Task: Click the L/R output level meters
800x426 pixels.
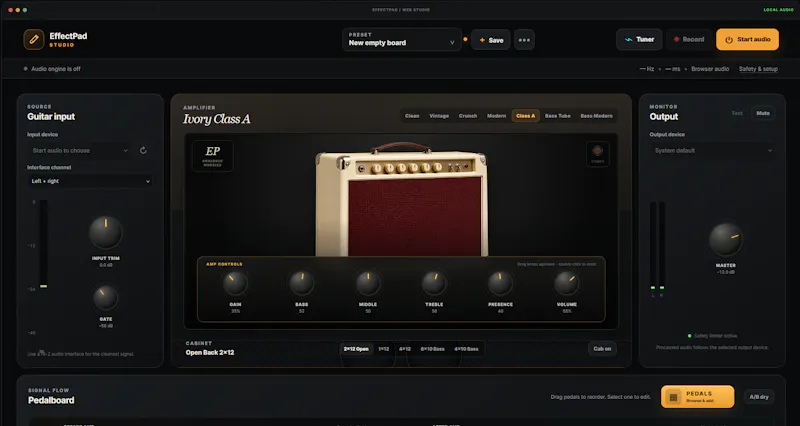Action: 657,246
